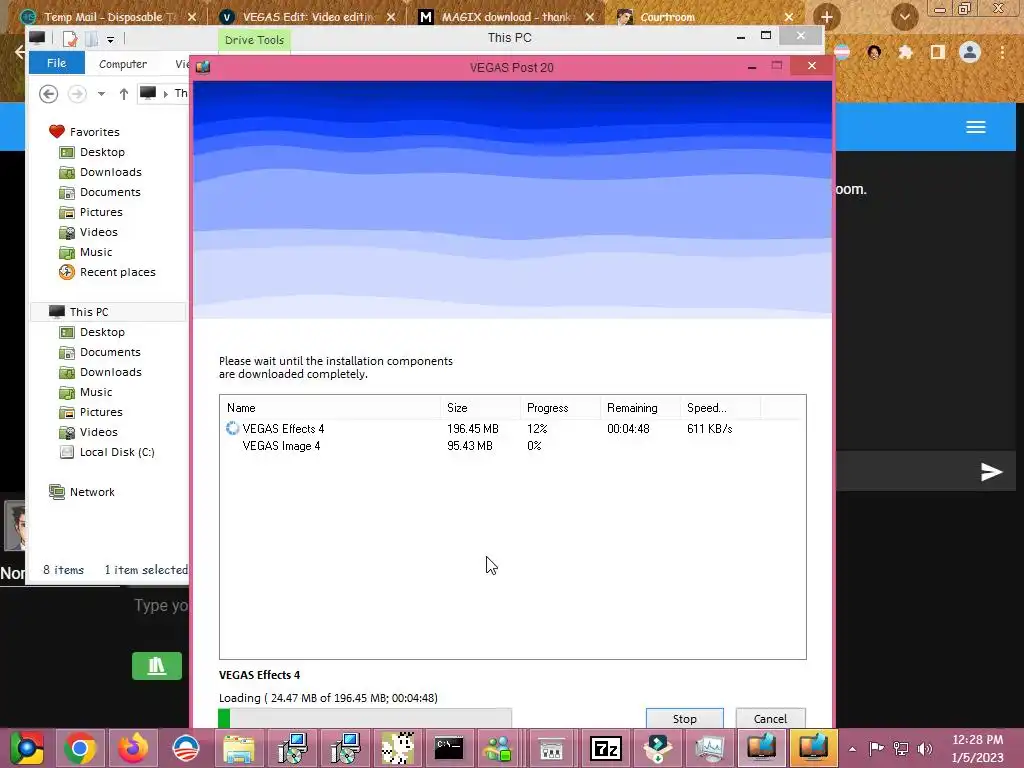This screenshot has width=1024, height=768.
Task: Open Action Center flag icon
Action: tap(876, 748)
